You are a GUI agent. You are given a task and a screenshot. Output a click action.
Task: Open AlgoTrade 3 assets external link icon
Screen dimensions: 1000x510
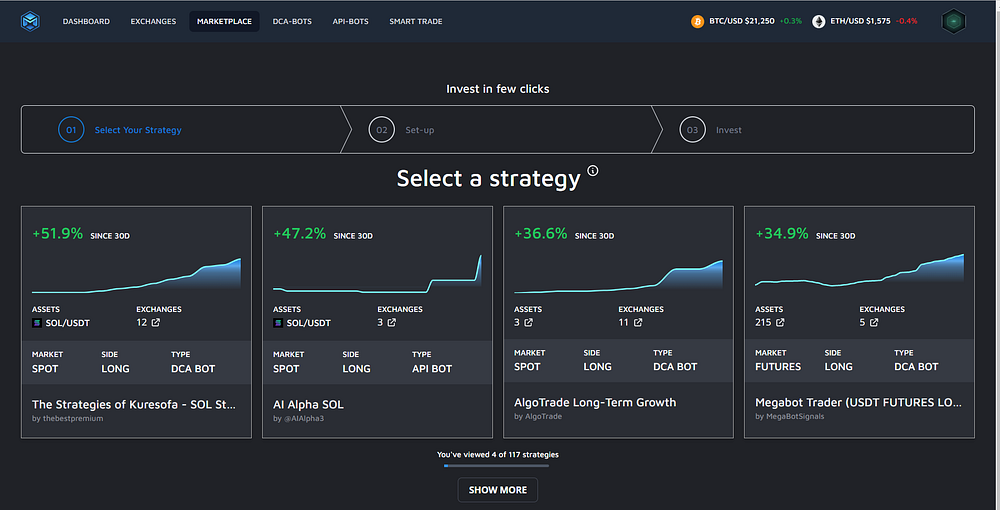coord(528,323)
